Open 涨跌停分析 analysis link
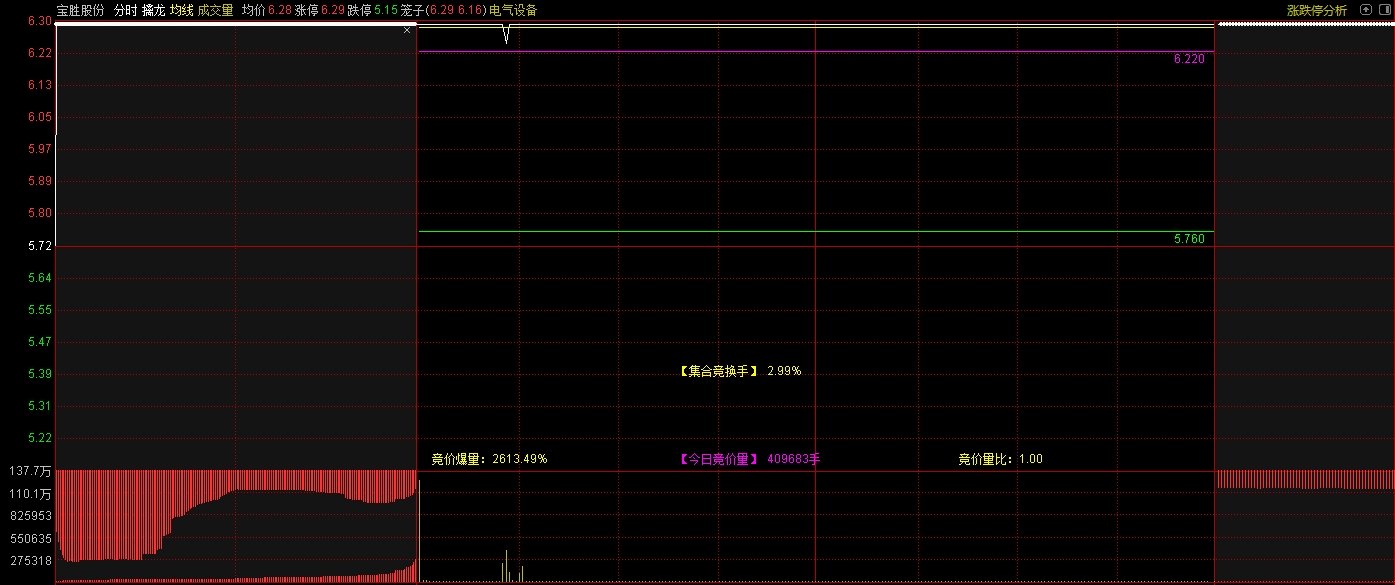 point(1316,10)
